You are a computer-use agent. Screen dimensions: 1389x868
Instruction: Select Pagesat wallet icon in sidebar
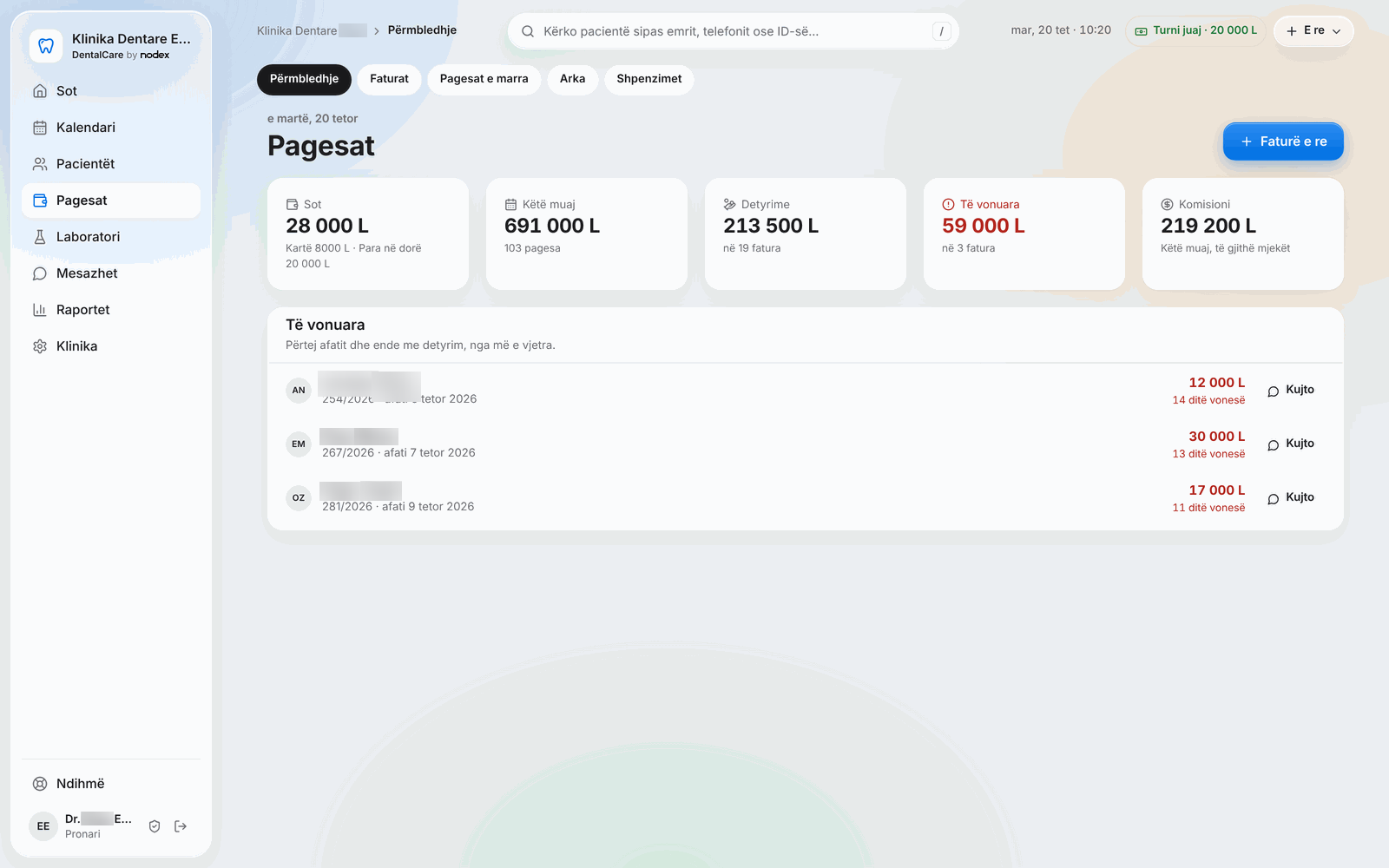pyautogui.click(x=40, y=201)
